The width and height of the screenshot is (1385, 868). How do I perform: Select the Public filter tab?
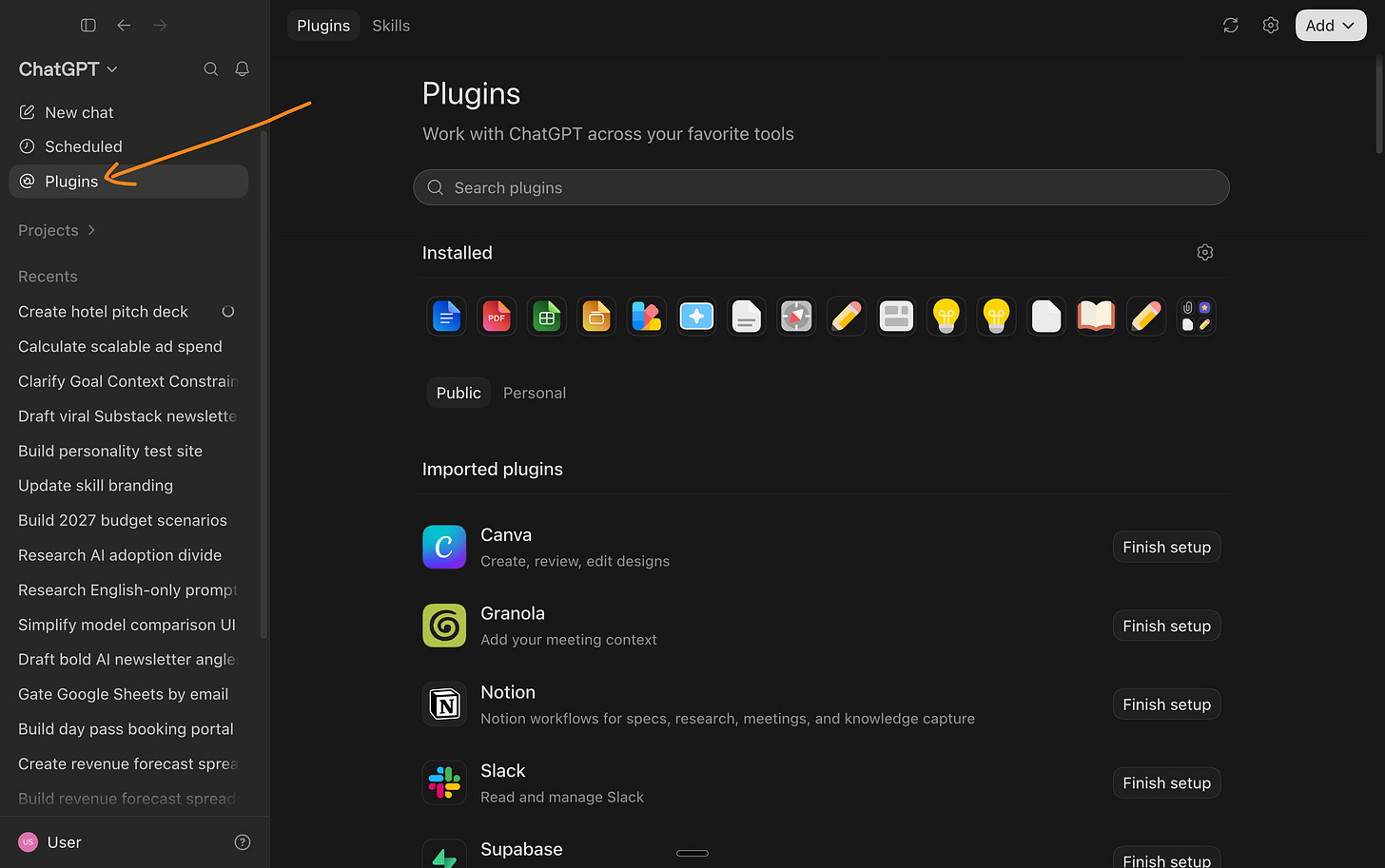(x=458, y=393)
